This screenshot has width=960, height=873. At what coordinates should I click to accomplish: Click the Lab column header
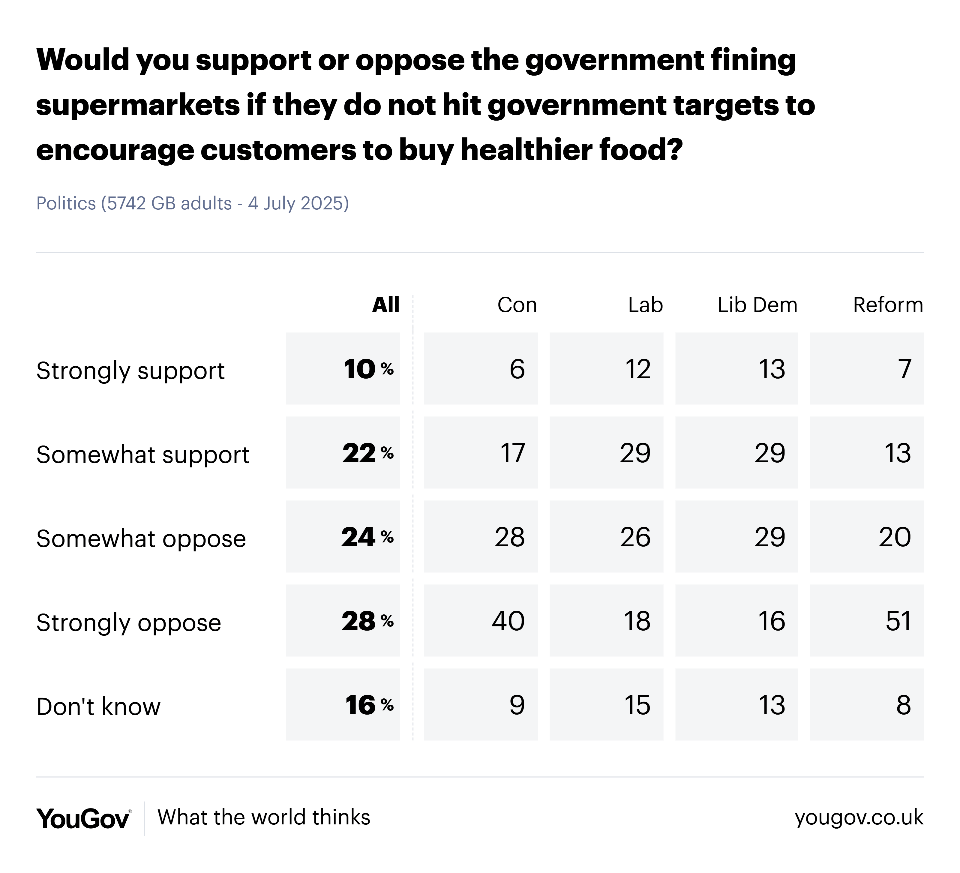click(645, 304)
